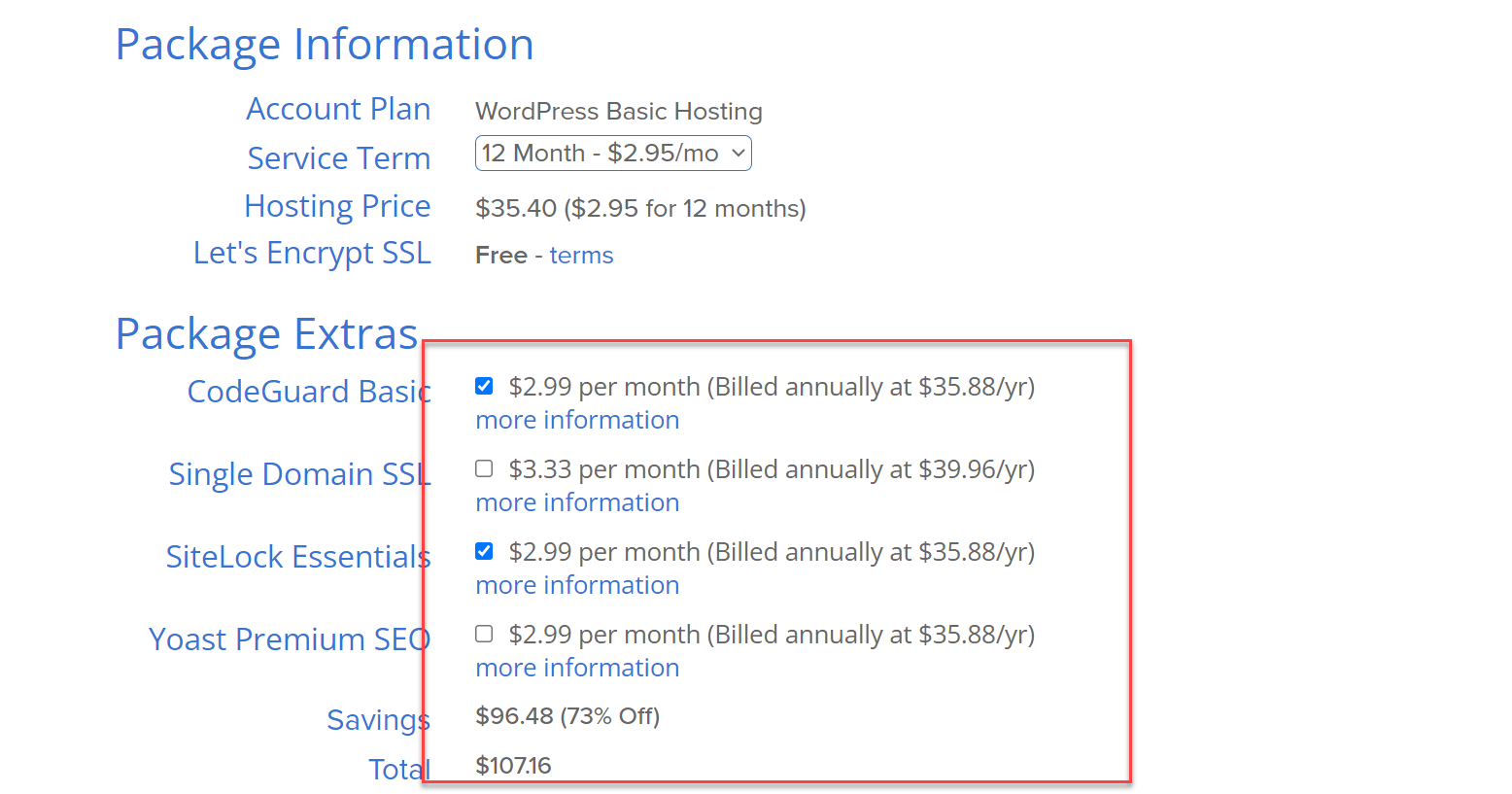Open more information for CodeGuard Basic
The image size is (1512, 794).
(x=577, y=420)
